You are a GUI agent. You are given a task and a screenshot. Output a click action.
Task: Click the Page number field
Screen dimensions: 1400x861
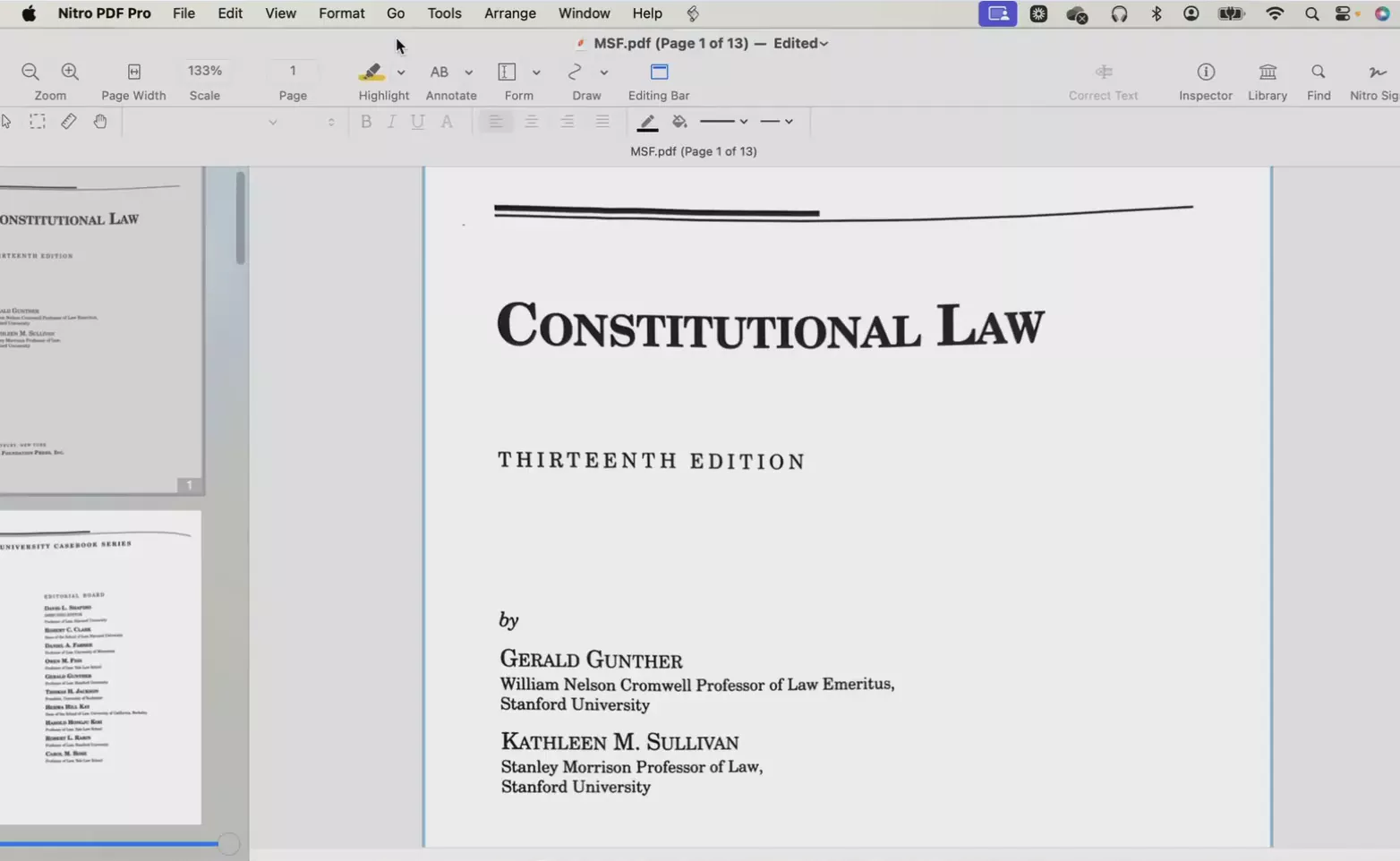[x=293, y=71]
